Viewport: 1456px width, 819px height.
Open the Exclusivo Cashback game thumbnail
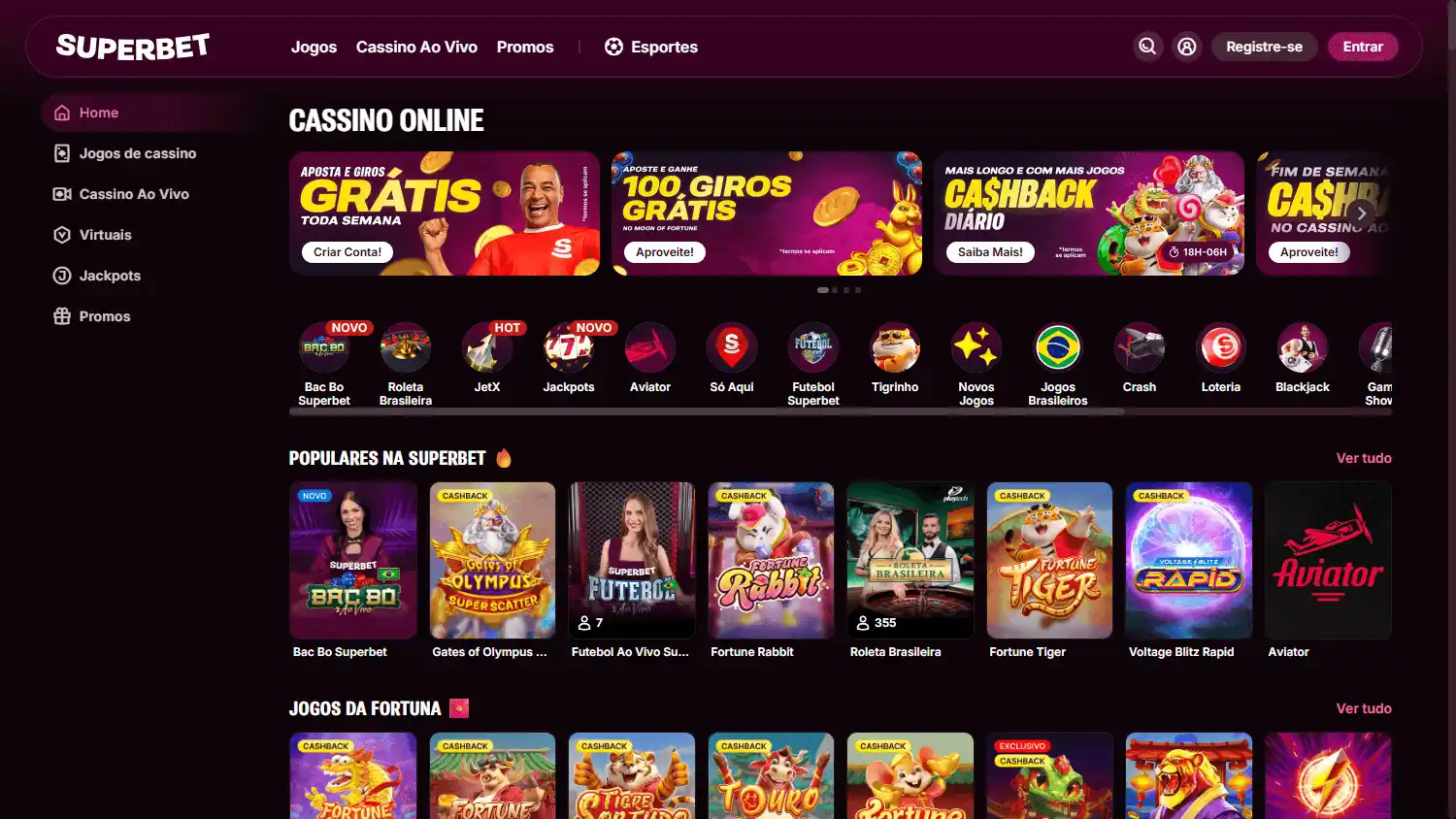click(1049, 776)
